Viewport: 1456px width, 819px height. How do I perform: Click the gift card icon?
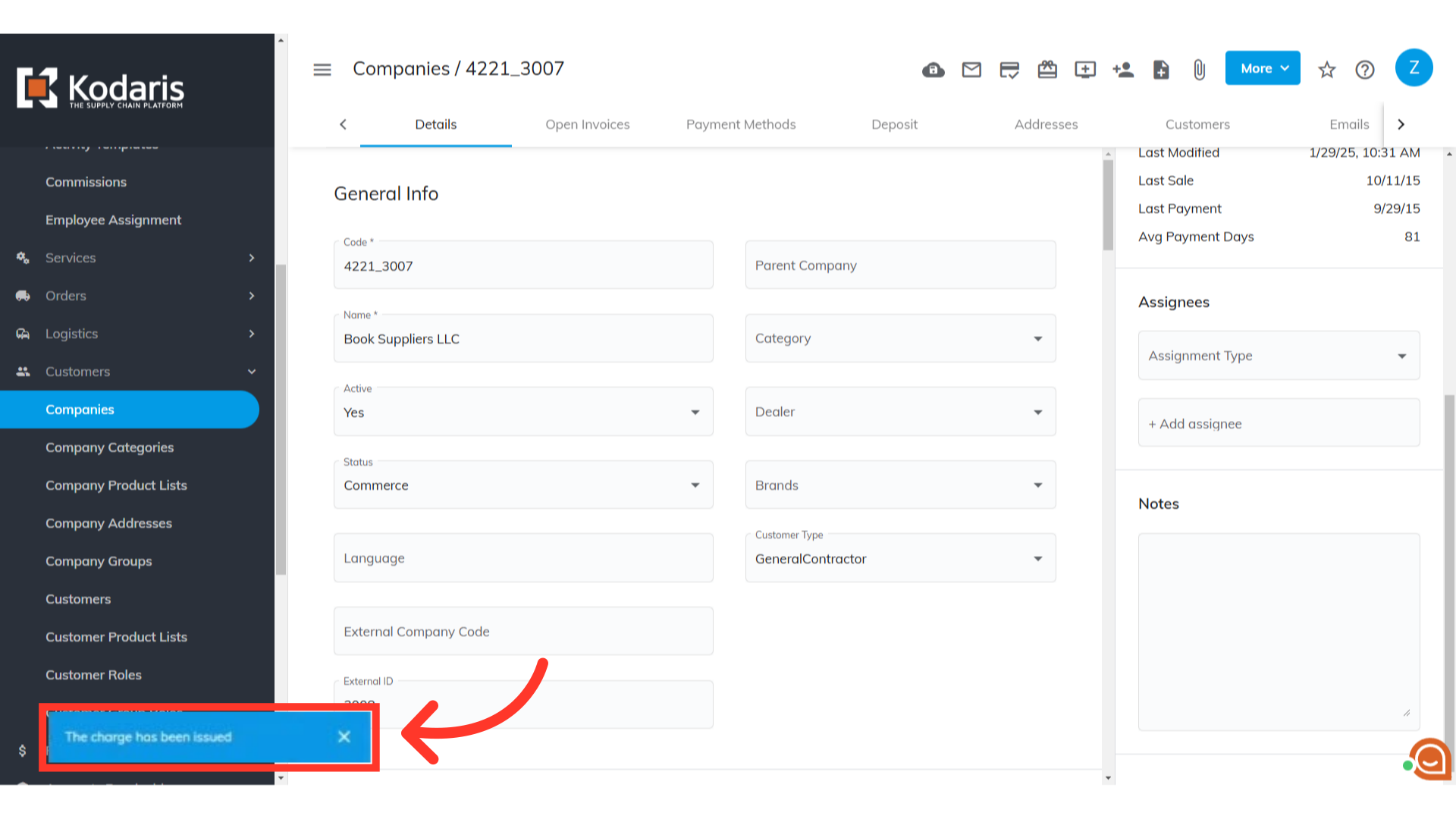pyautogui.click(x=1047, y=70)
